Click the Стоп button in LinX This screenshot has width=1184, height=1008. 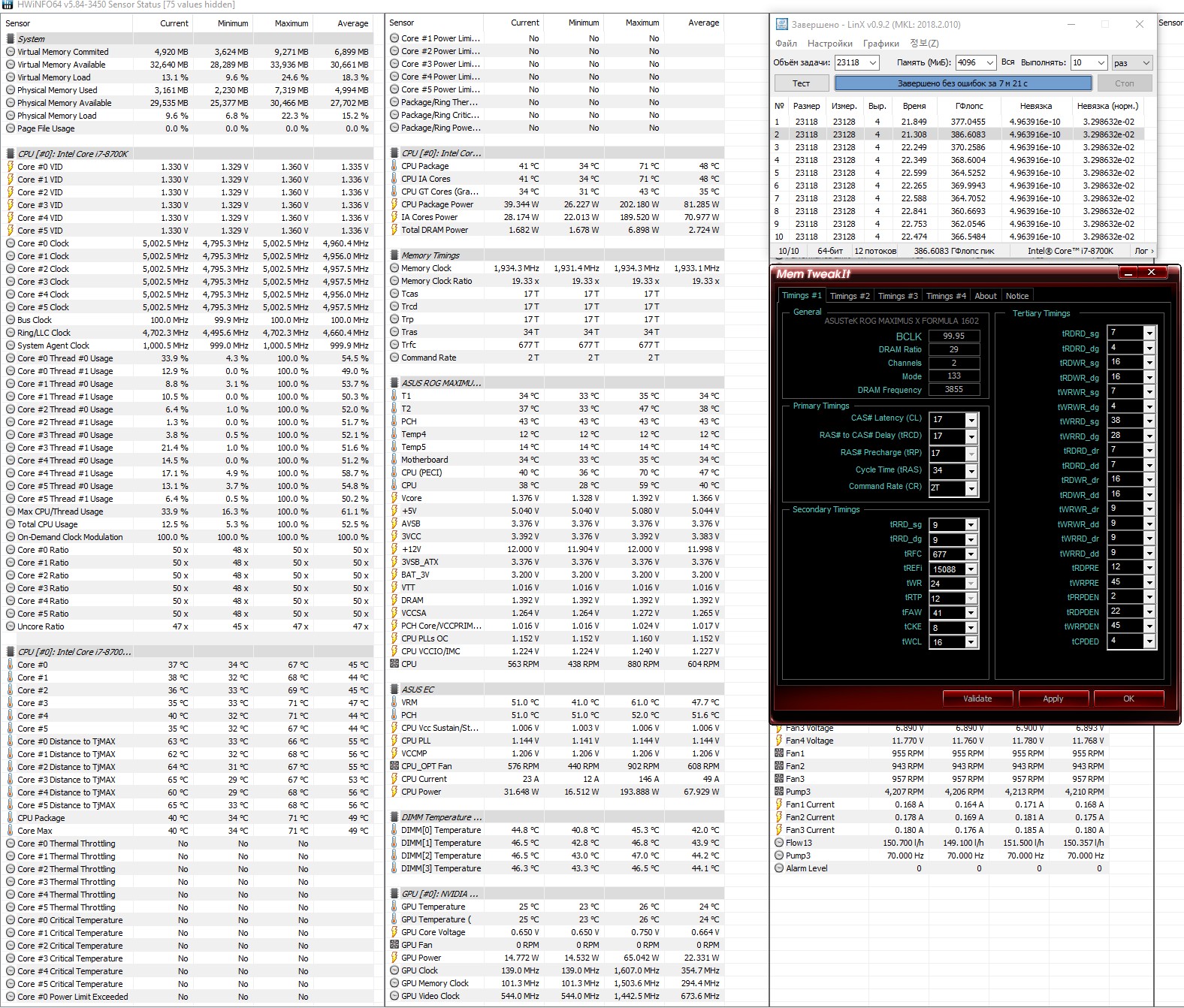tap(1125, 83)
